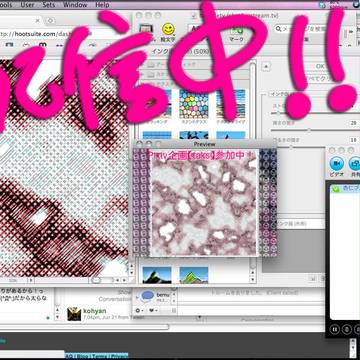Image resolution: width=360 pixels, height=360 pixels.
Task: Open the User menu
Action: pyautogui.click(x=27, y=5)
